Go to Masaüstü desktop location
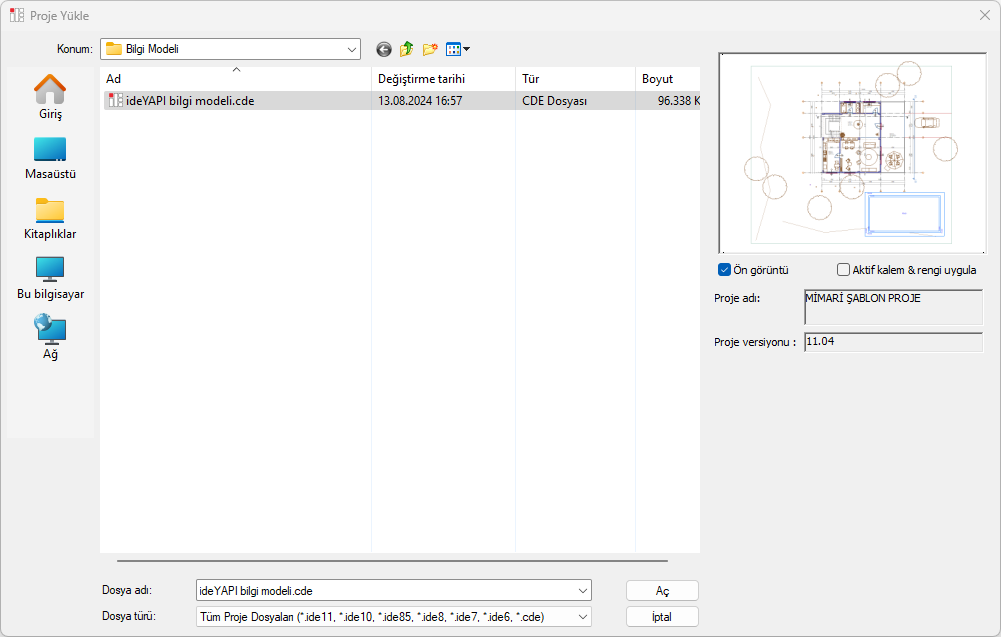The width and height of the screenshot is (1001, 637). [x=50, y=158]
